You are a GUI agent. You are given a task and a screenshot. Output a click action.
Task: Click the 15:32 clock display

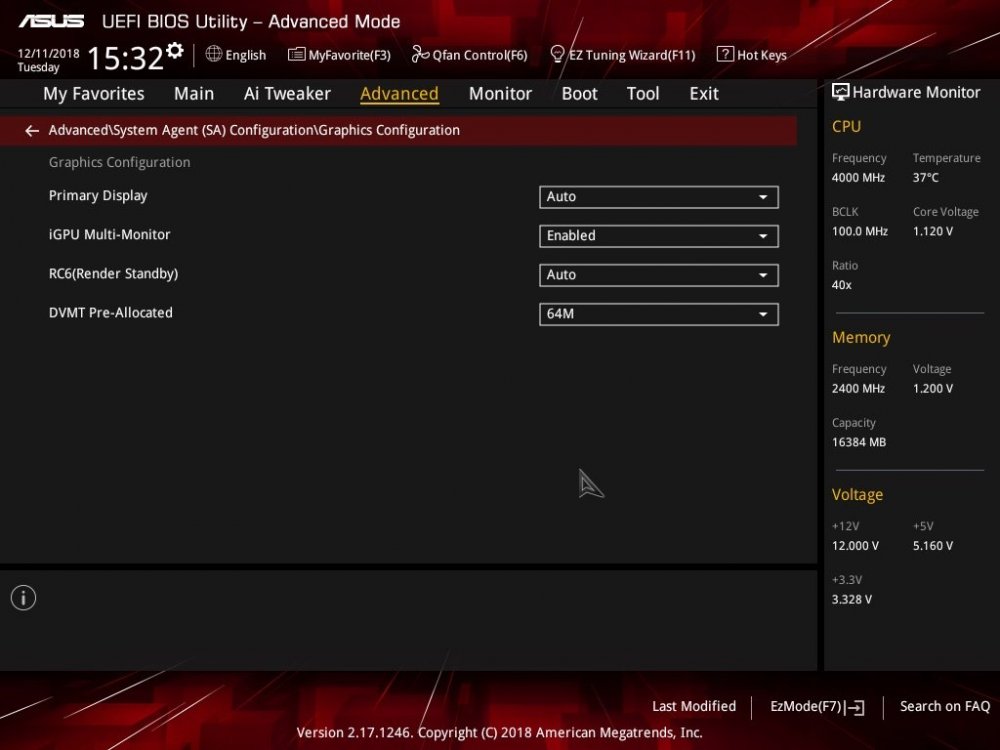126,58
